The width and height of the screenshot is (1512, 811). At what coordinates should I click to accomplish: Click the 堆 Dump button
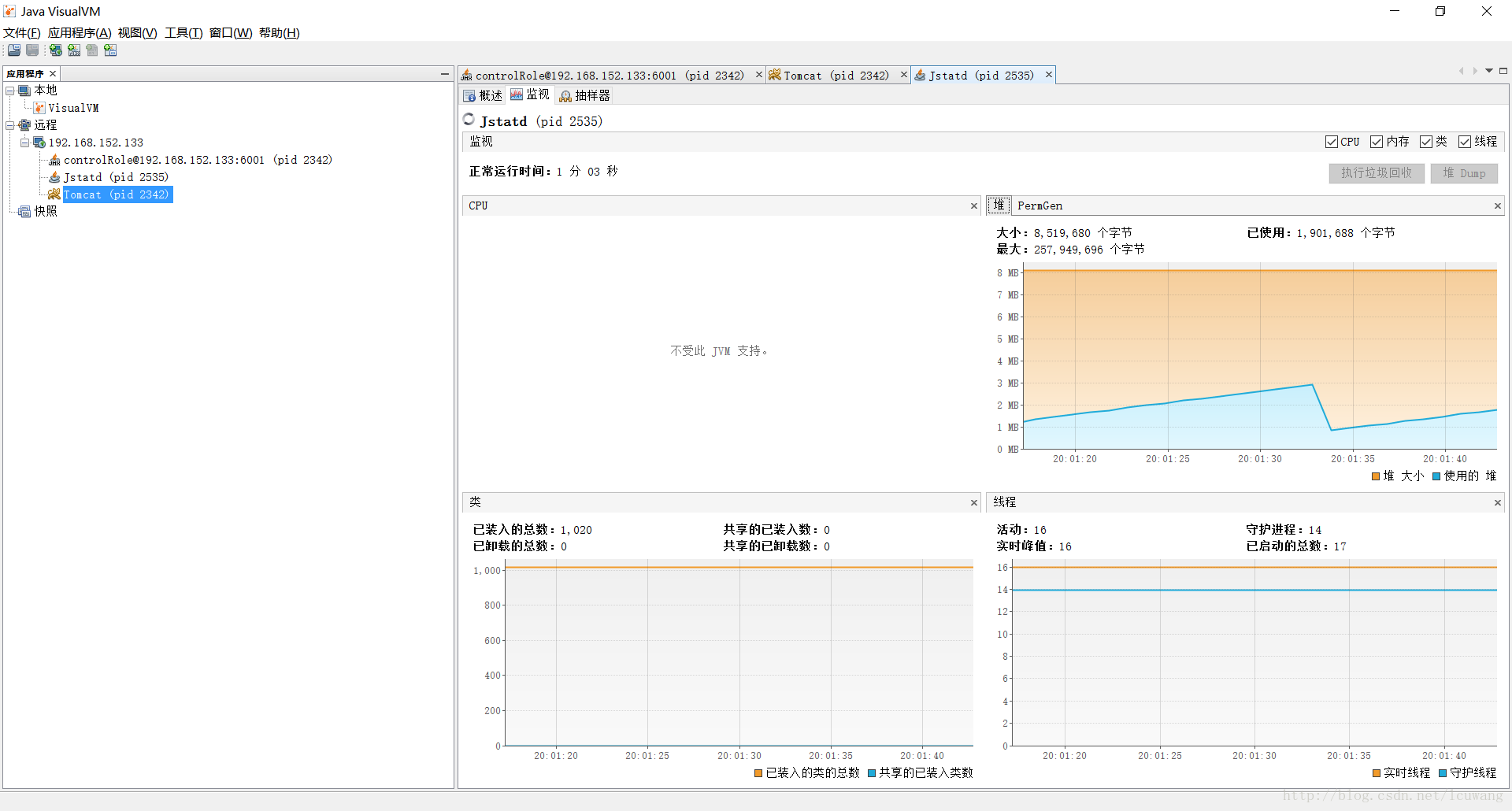coord(1464,173)
